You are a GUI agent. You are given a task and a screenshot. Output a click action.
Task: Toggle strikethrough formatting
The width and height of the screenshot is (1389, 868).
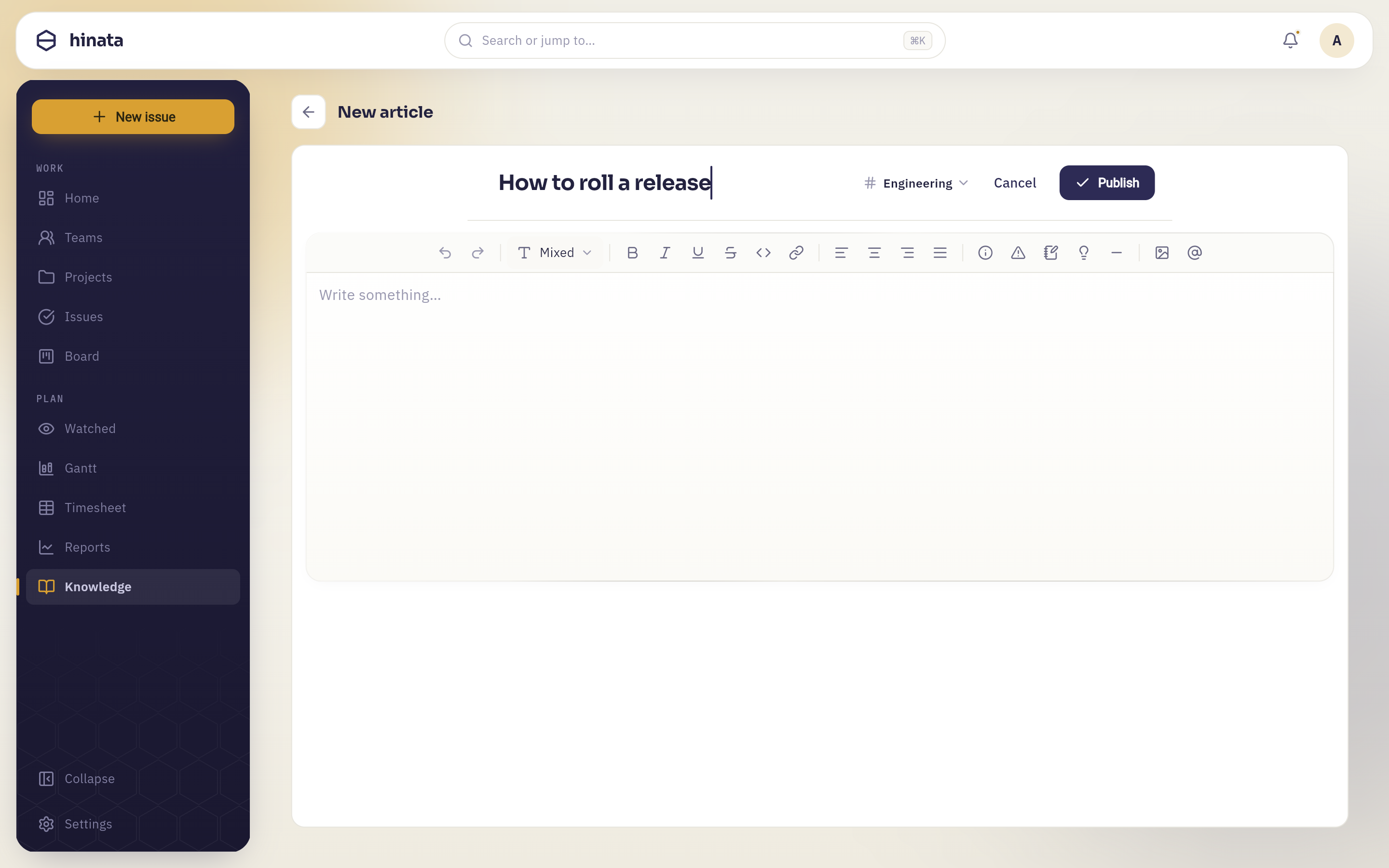point(731,253)
